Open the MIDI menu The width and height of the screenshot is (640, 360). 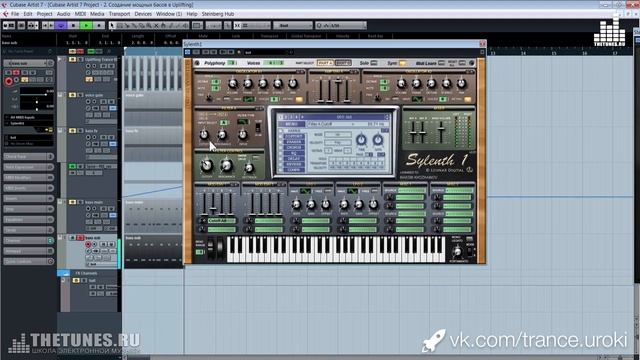coord(80,14)
